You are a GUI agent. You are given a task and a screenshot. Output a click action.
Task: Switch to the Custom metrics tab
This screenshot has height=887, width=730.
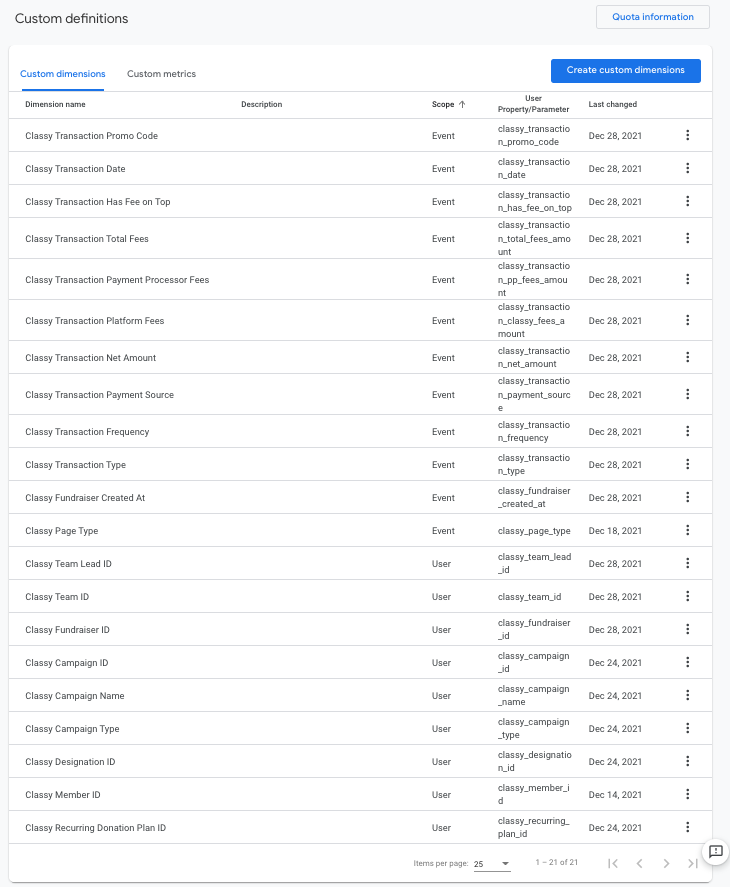[x=161, y=74]
